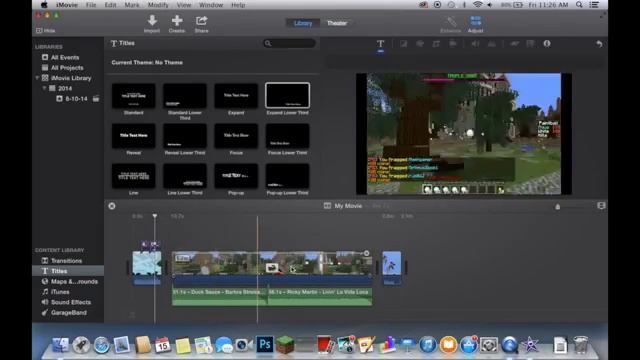Select All Projects in Libraries sidebar

tap(67, 68)
